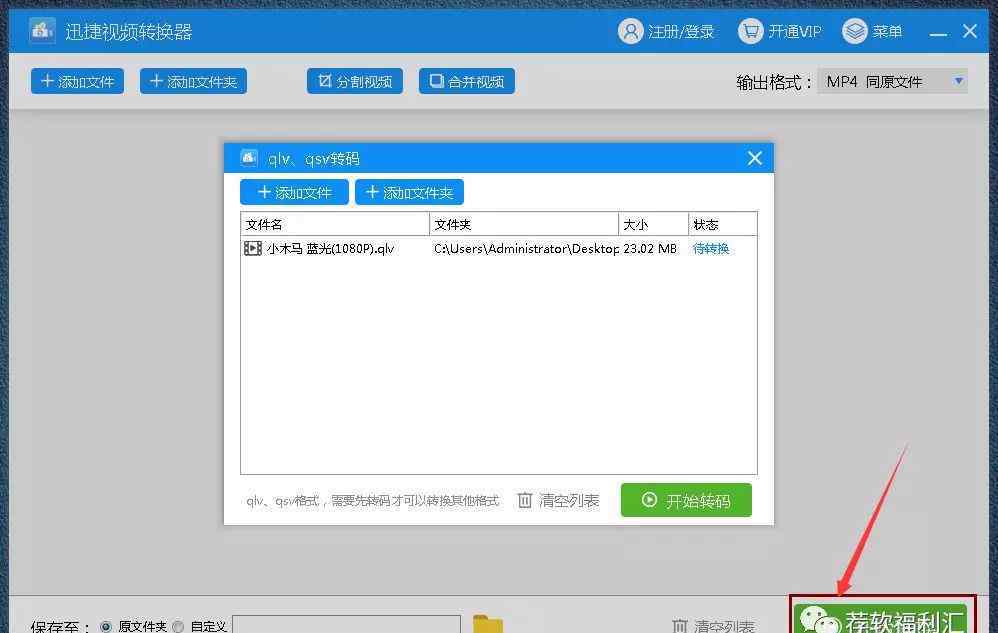The height and width of the screenshot is (633, 998).
Task: Open 注册/登录 user account
Action: click(x=666, y=31)
